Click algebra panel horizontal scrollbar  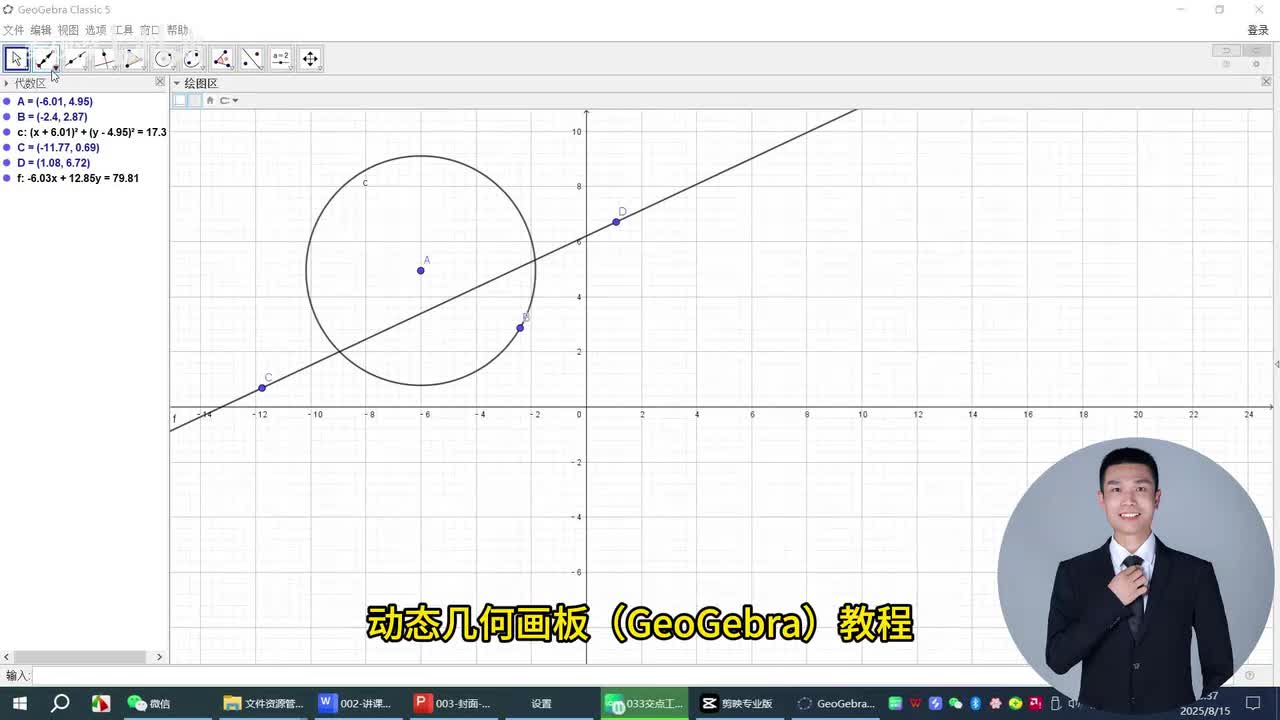point(78,656)
